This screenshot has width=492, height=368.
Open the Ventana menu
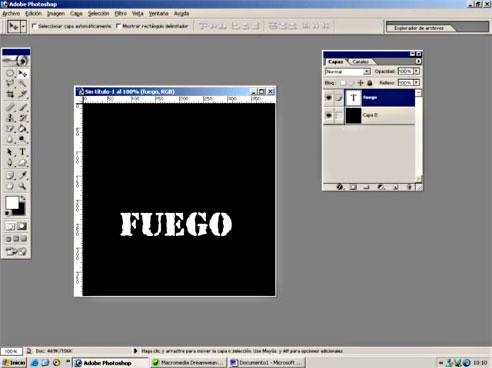coord(158,13)
